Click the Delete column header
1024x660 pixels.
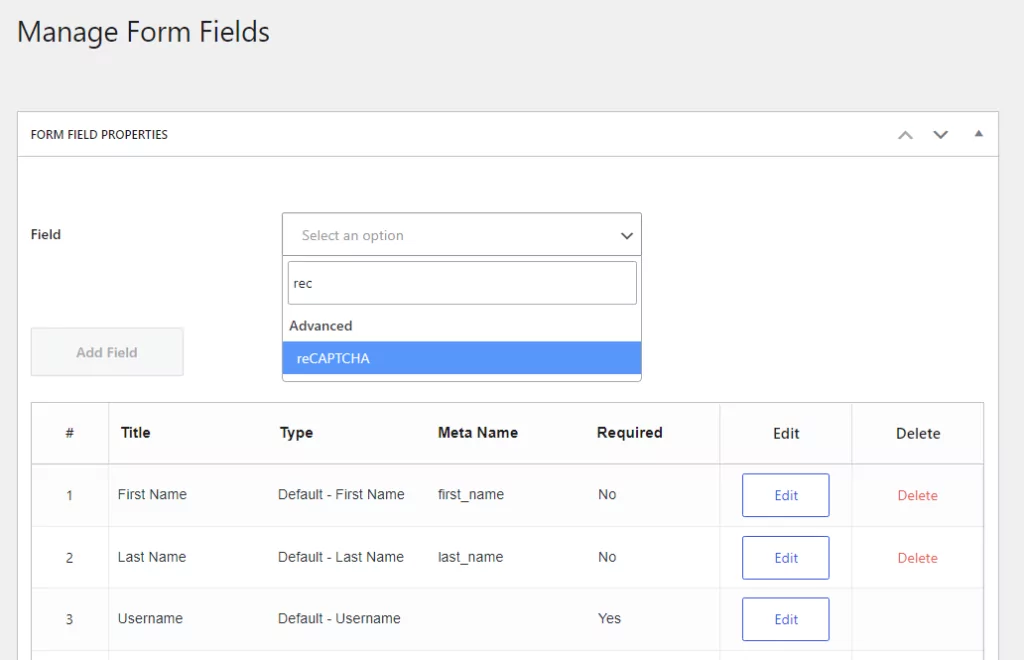918,433
